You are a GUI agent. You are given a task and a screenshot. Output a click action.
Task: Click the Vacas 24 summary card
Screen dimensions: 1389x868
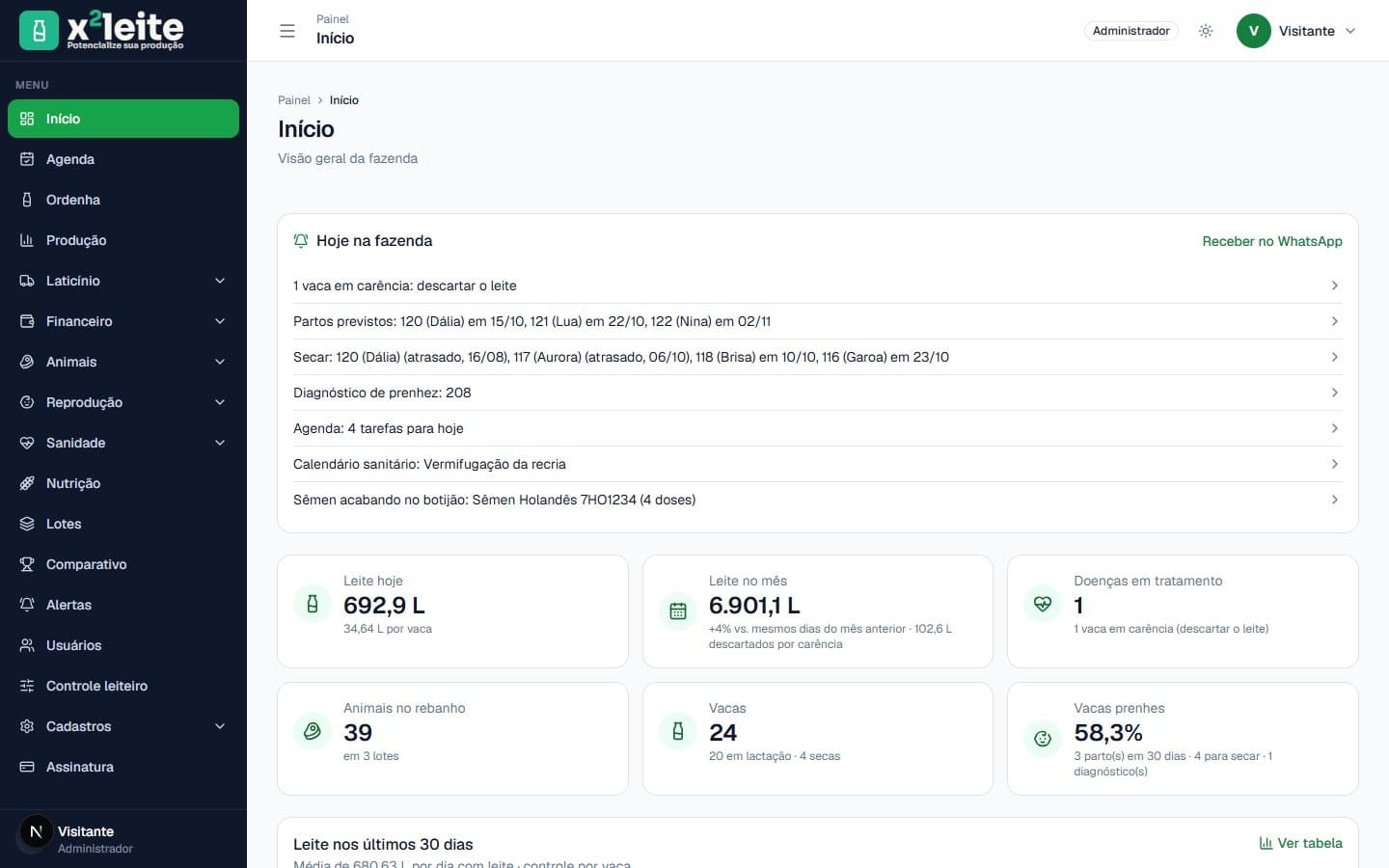pos(817,739)
